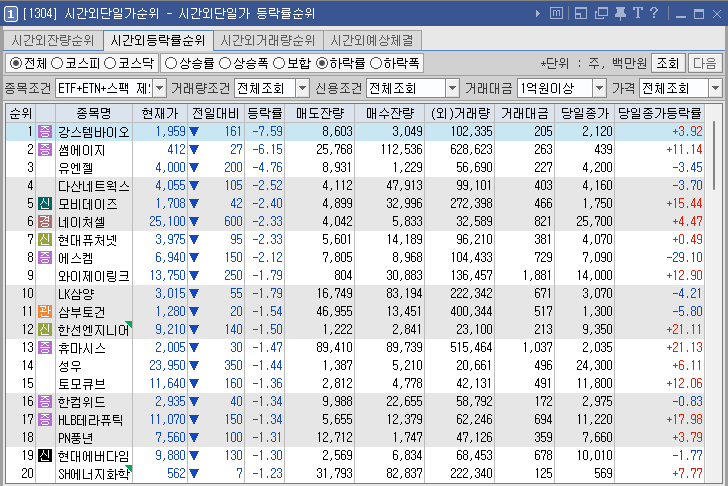Select the 상승폭 radio button
This screenshot has width=728, height=486.
coord(225,63)
